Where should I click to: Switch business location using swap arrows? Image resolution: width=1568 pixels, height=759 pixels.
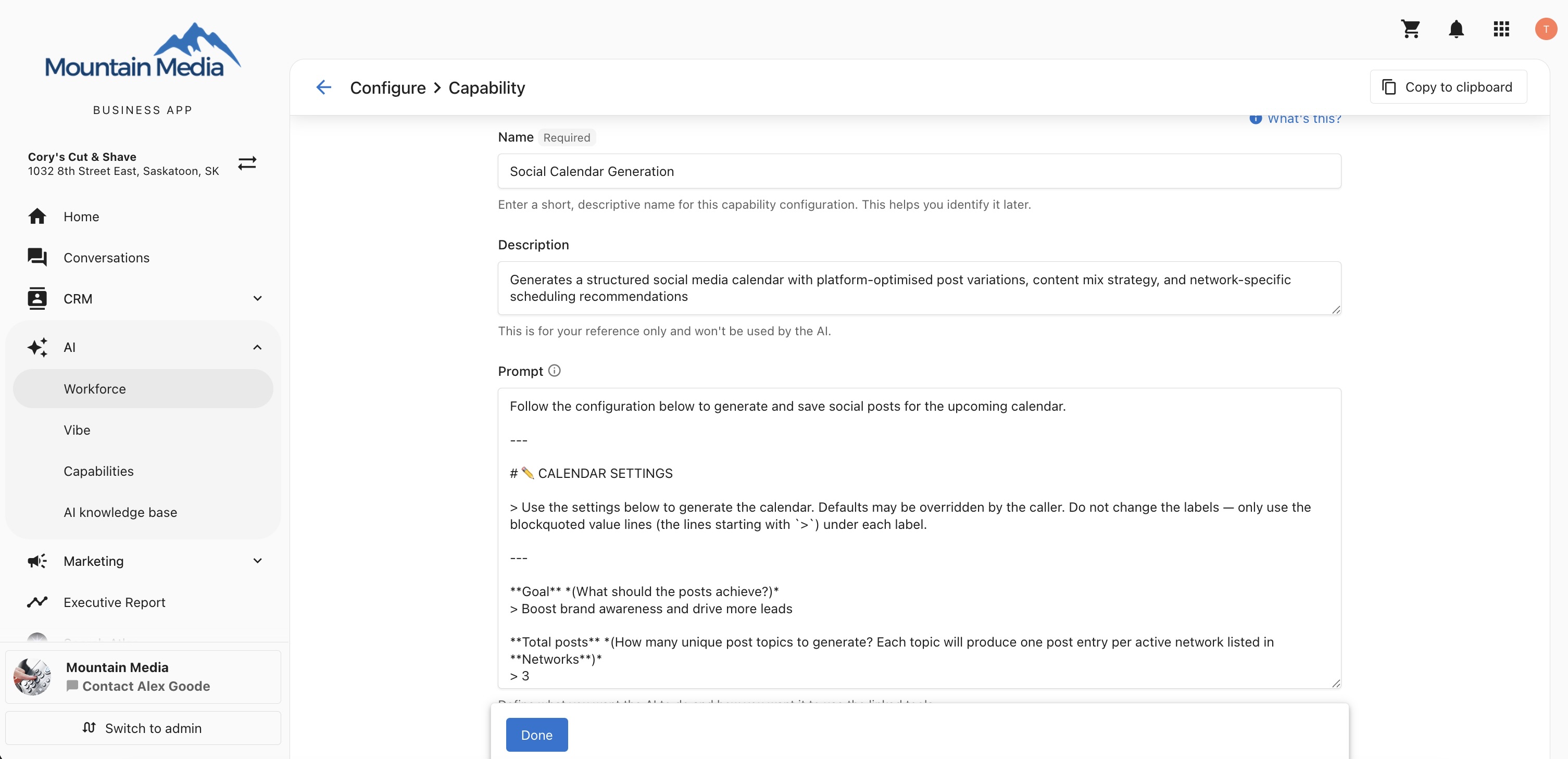pos(247,163)
